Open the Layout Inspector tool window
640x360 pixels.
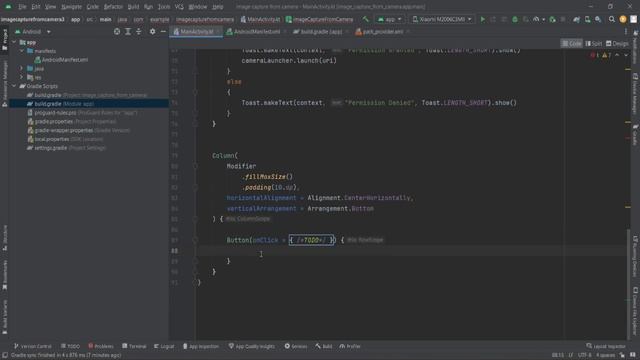coord(606,346)
